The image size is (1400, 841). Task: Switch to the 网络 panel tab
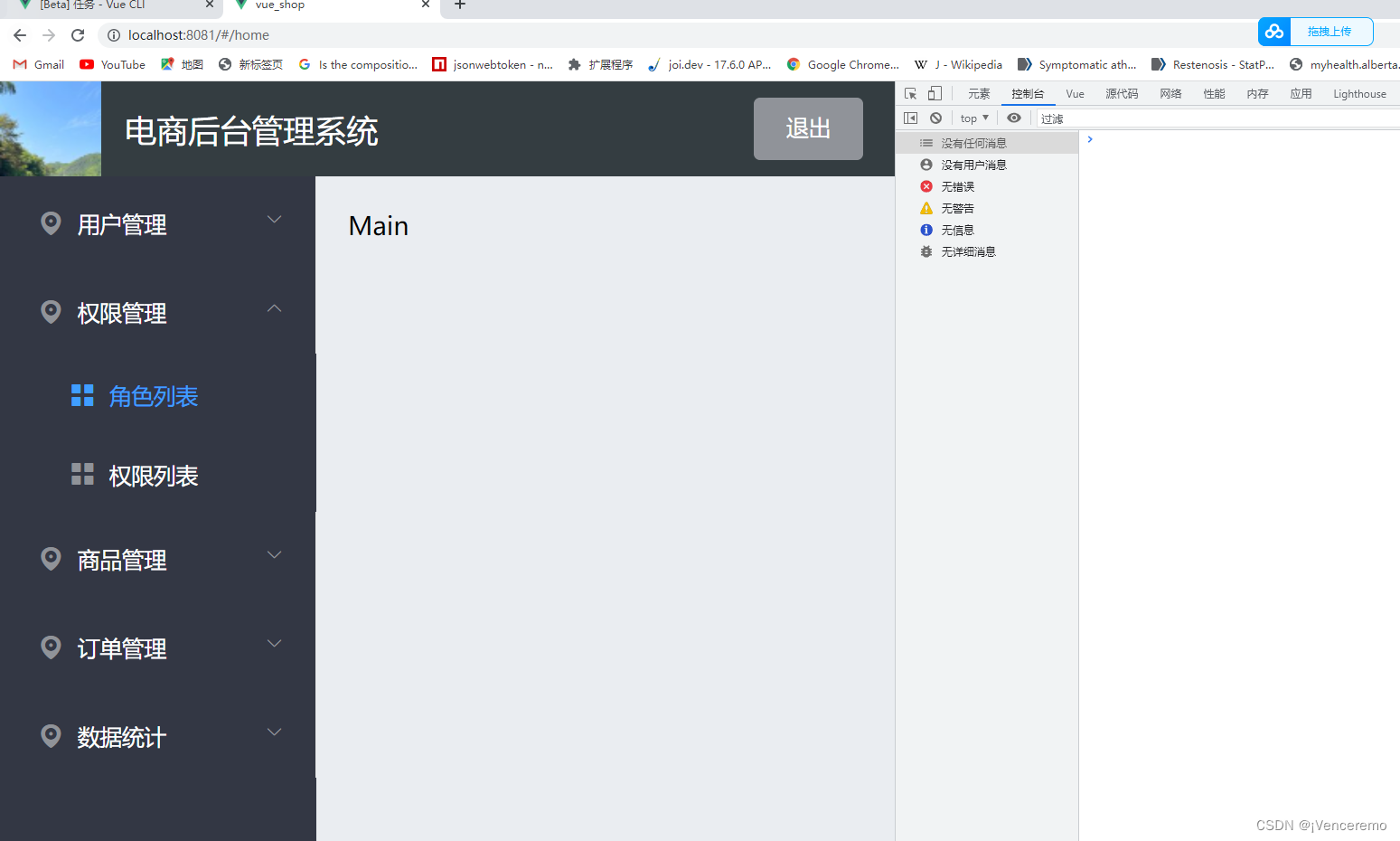1170,93
